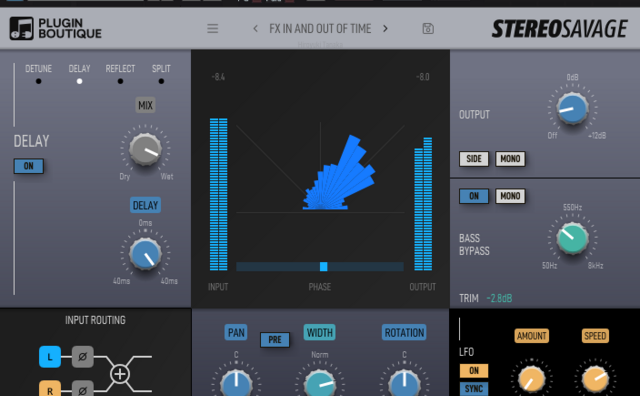Go to next preset with right chevron
Image resolution: width=640 pixels, height=396 pixels.
(385, 29)
